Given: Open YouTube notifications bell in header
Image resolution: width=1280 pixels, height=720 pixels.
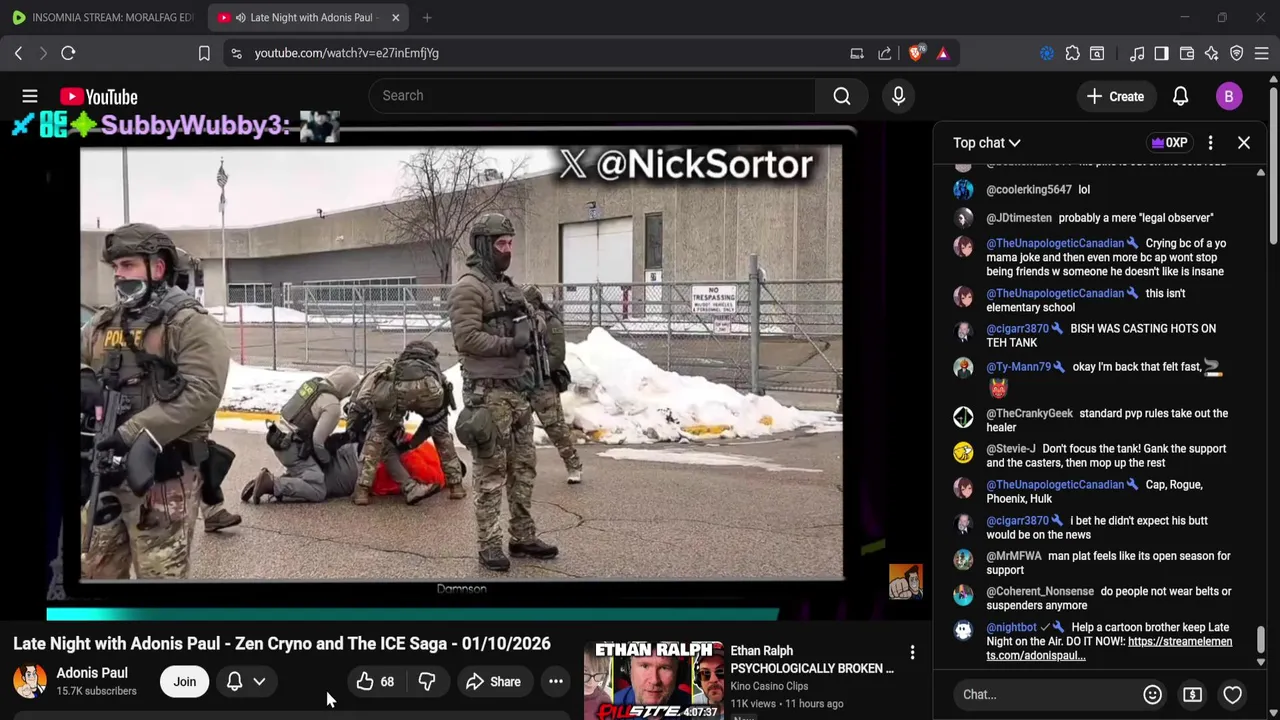Looking at the screenshot, I should 1180,96.
